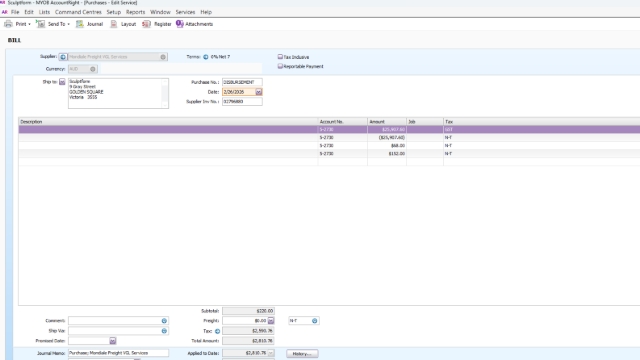This screenshot has width=640, height=360.
Task: Click the Total Amount value field
Action: (248, 341)
